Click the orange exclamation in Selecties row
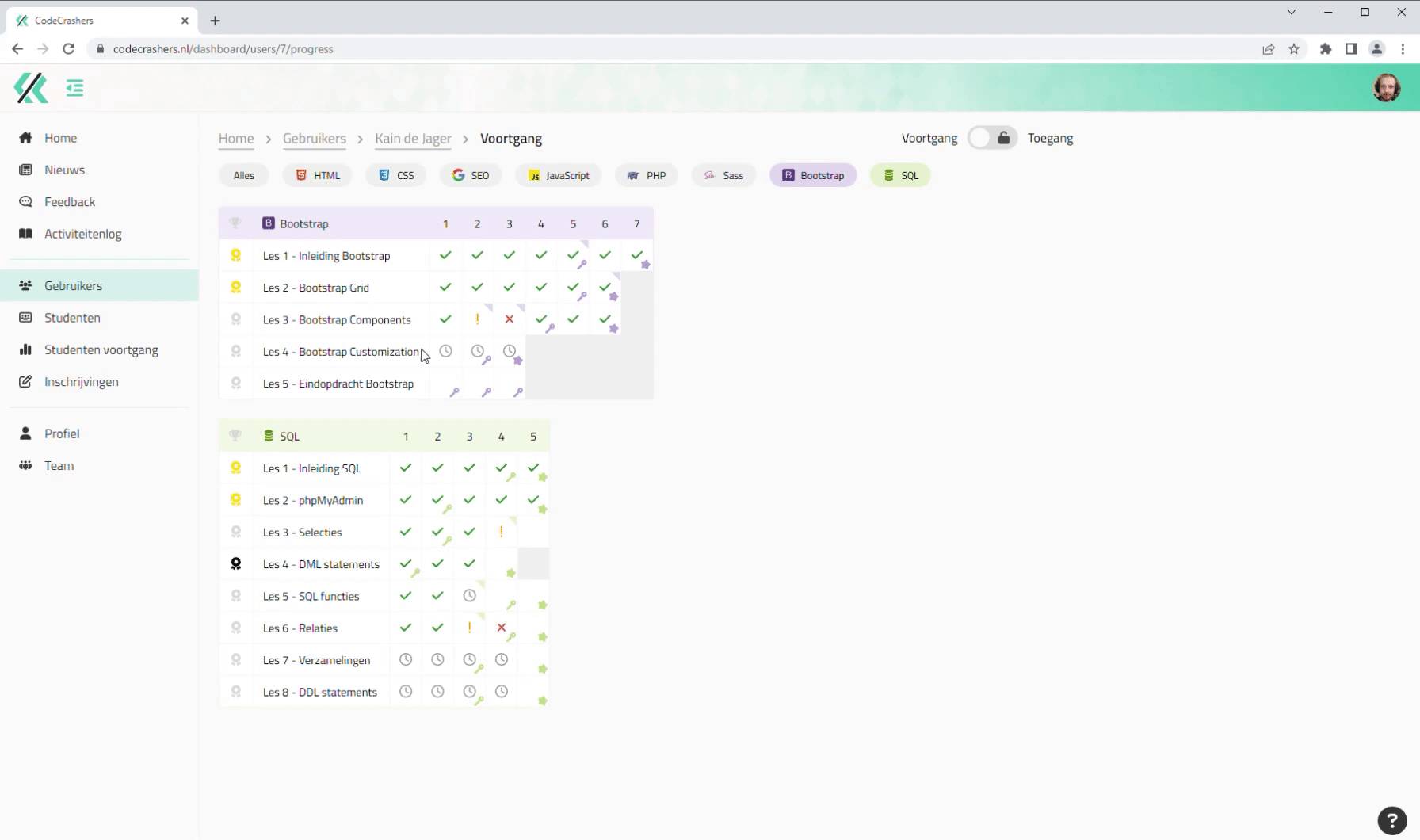The height and width of the screenshot is (840, 1420). (x=502, y=533)
